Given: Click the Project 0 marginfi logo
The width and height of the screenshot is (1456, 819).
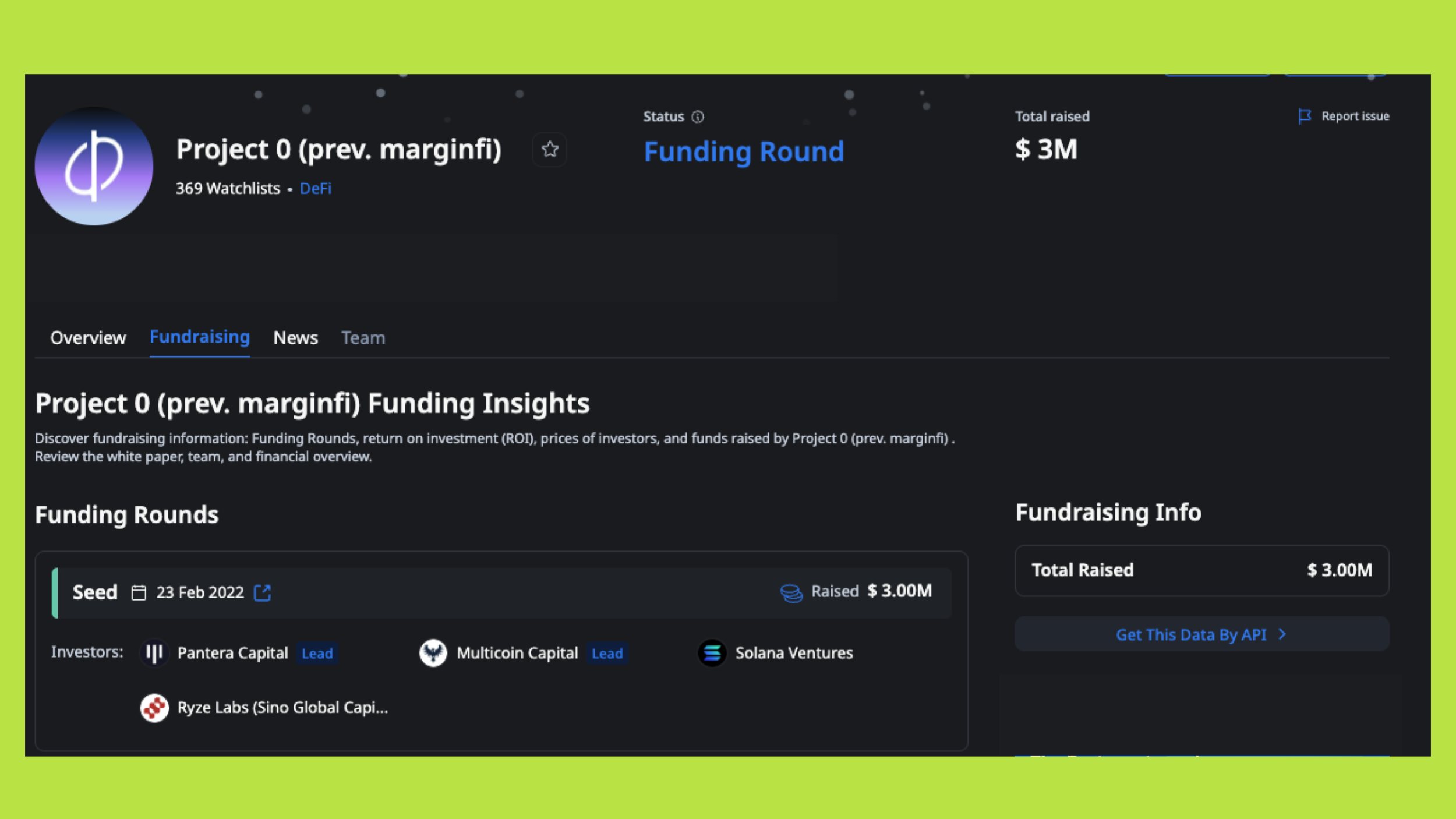Looking at the screenshot, I should 94,166.
